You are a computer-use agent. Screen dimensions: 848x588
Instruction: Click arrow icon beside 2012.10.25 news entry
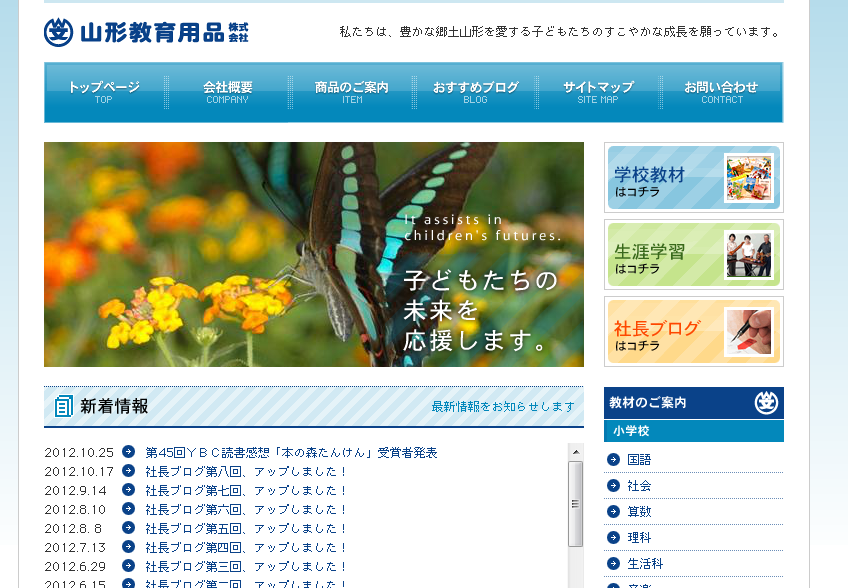[128, 452]
